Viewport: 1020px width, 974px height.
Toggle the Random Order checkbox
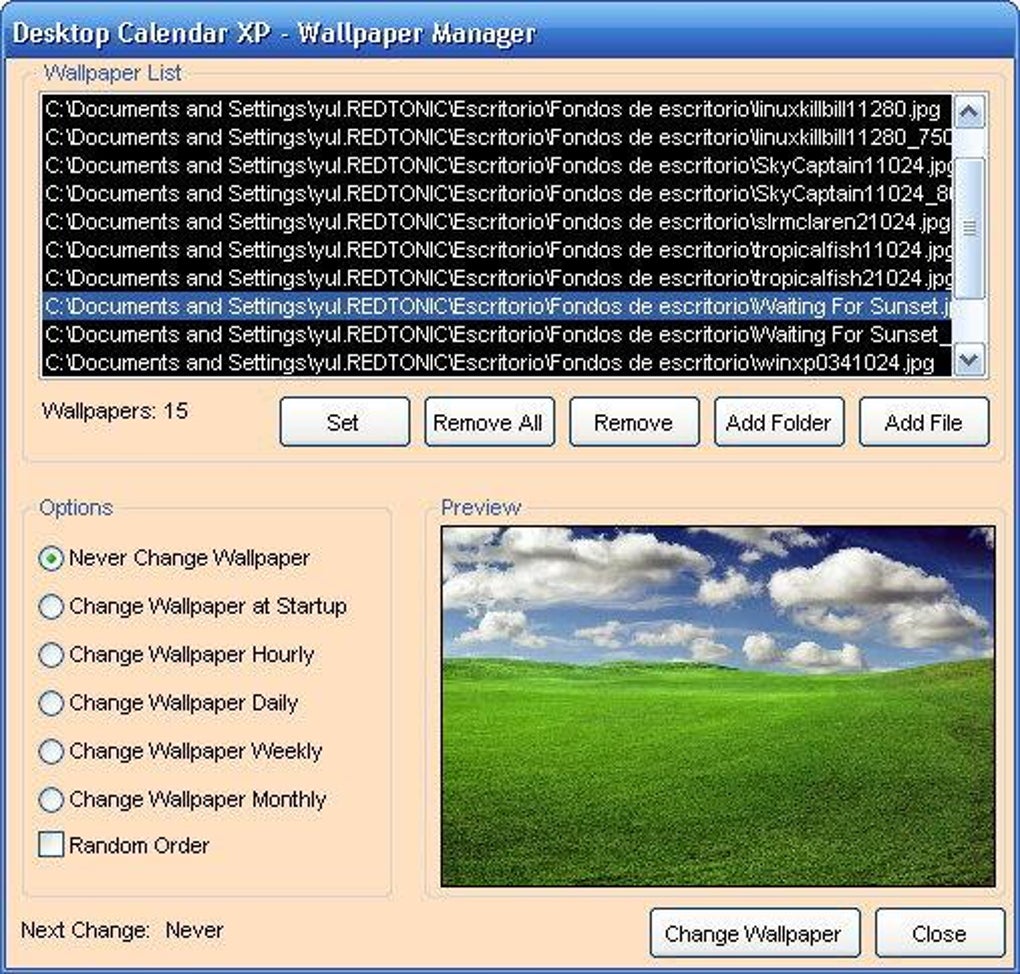pos(47,845)
